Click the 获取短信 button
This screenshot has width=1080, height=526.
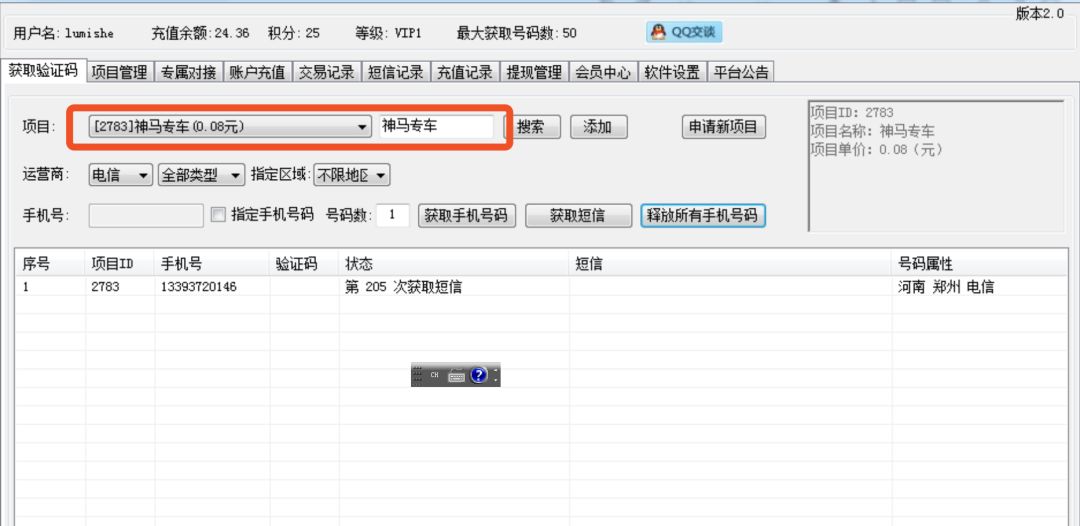[579, 215]
